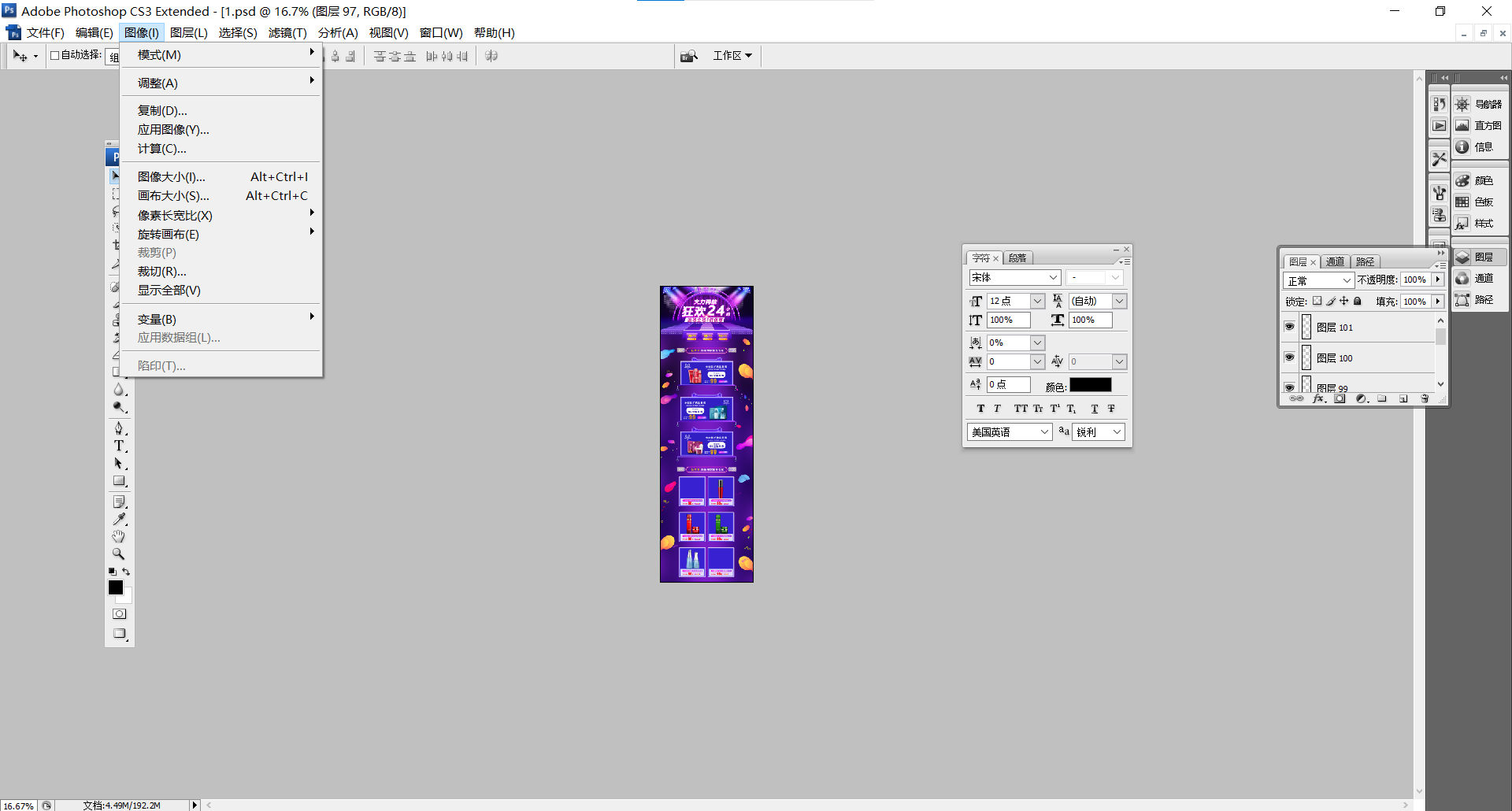This screenshot has width=1512, height=811.
Task: Select the Blur droplet tool
Action: pyautogui.click(x=119, y=390)
